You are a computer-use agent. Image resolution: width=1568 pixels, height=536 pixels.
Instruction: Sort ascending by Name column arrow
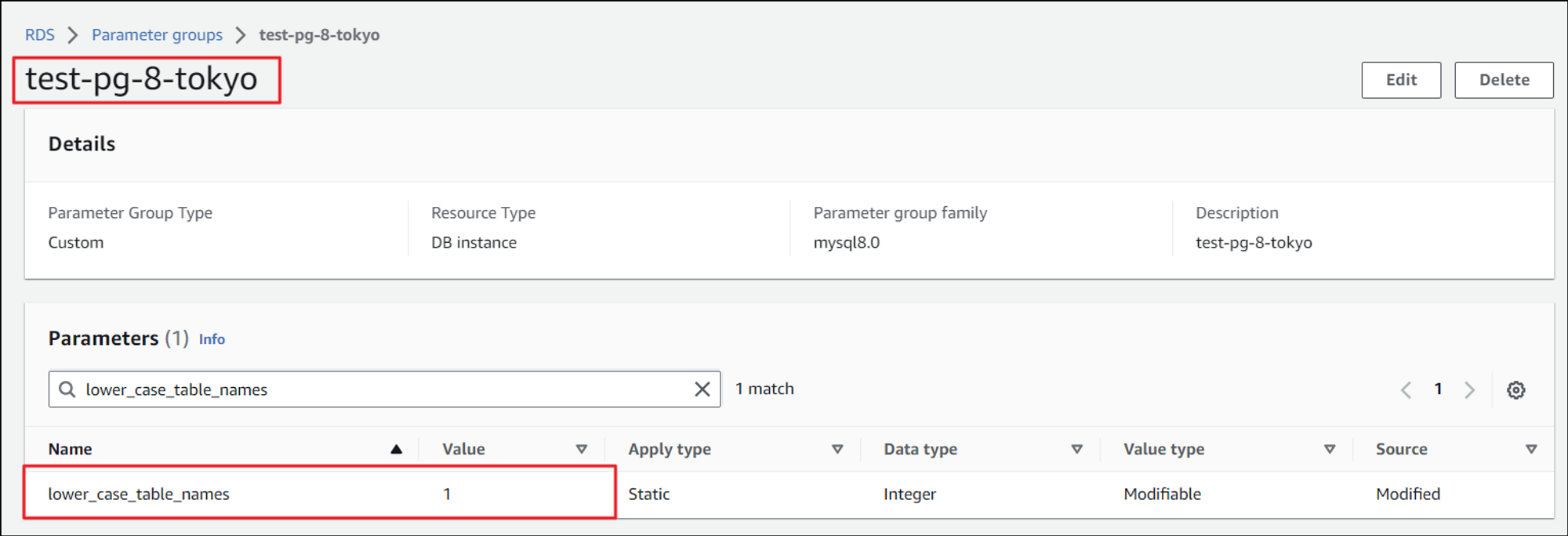point(397,449)
